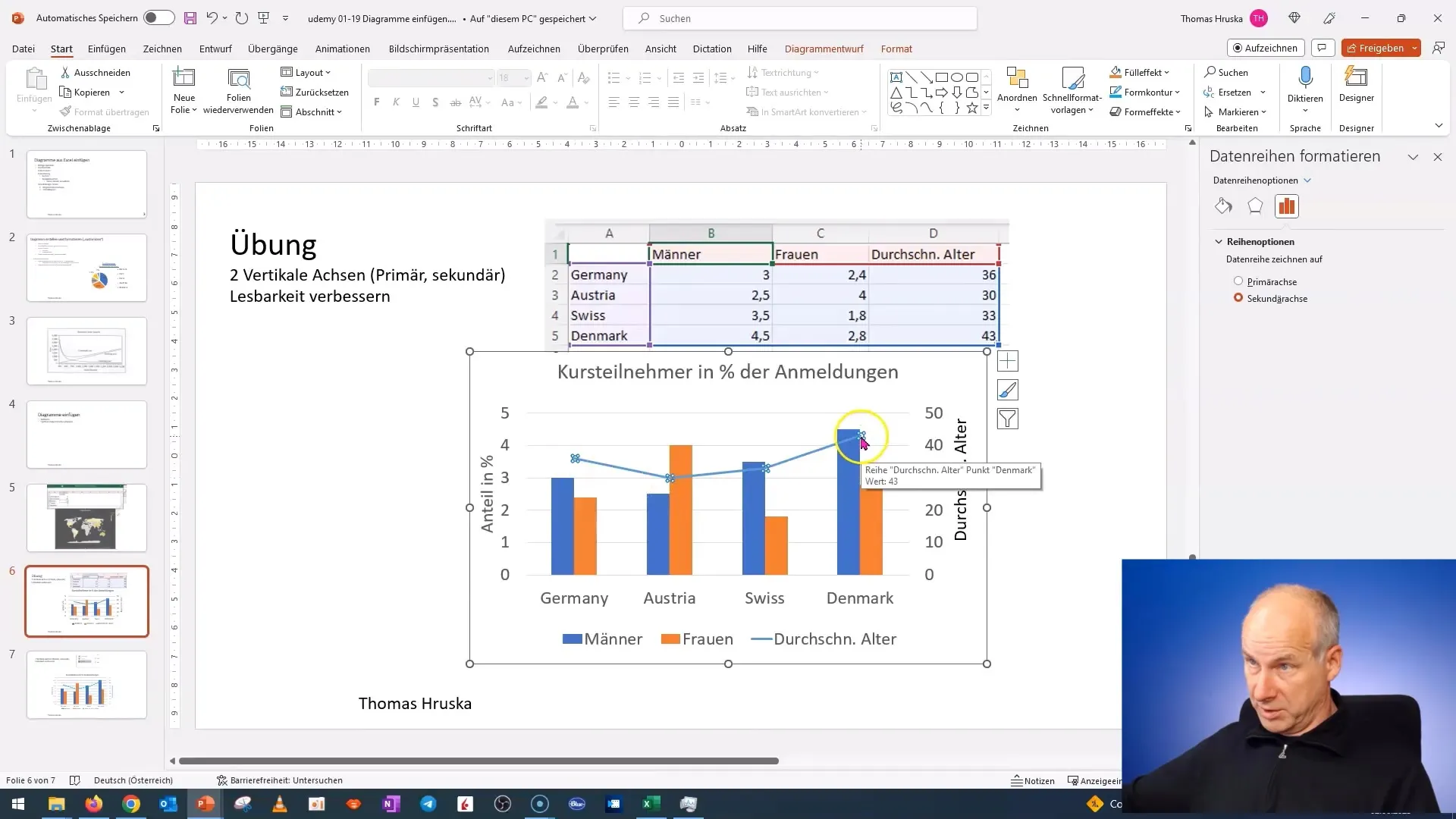Screen dimensions: 1456x819
Task: Select the chart edit pencil icon
Action: pos(1008,390)
